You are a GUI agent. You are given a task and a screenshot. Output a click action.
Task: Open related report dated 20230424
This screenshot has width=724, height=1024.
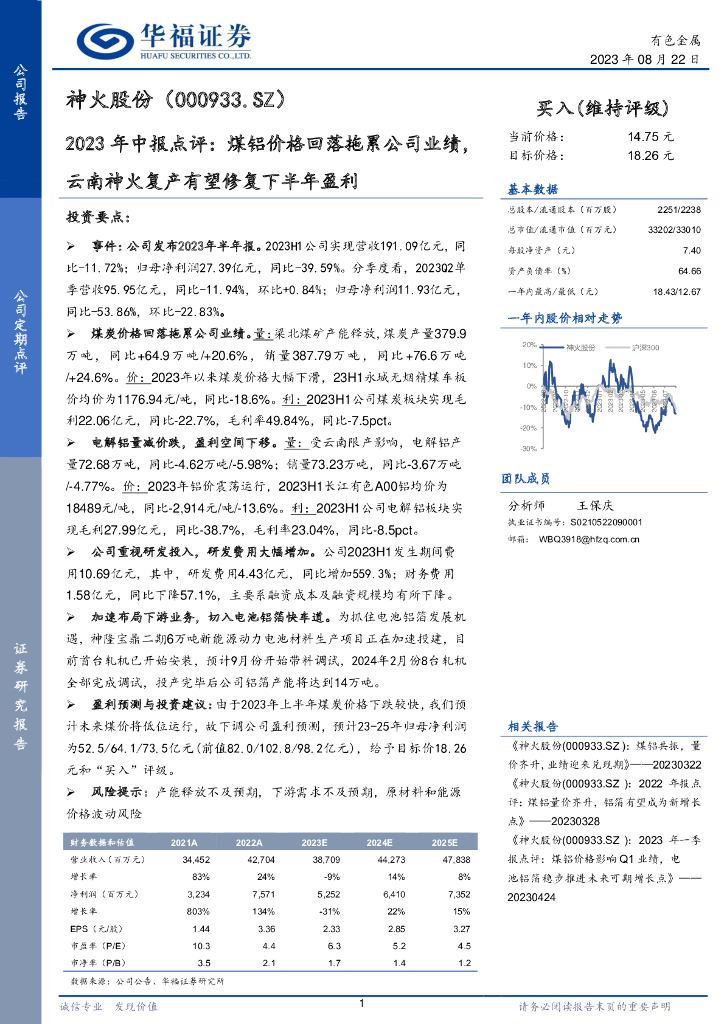[x=605, y=869]
